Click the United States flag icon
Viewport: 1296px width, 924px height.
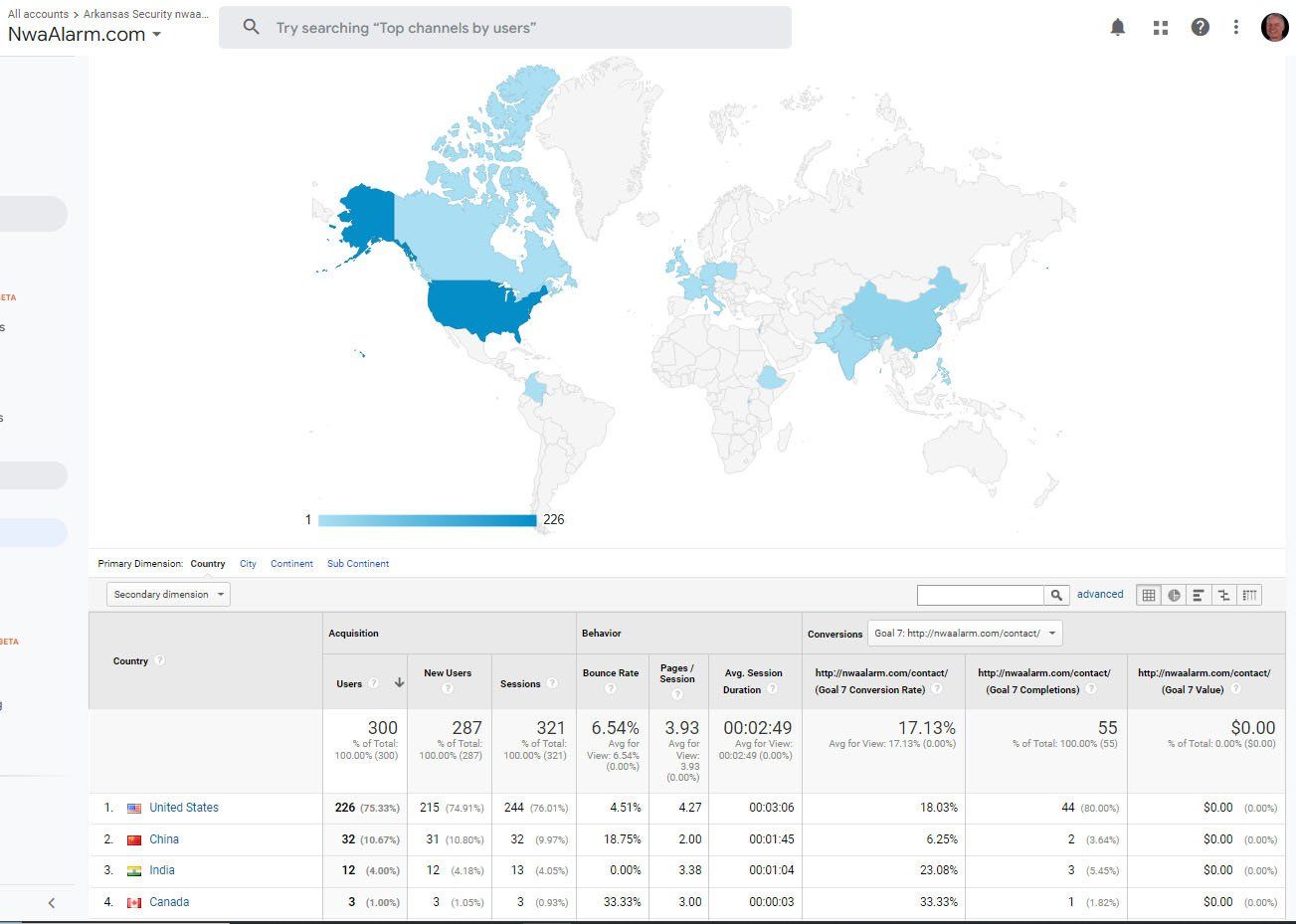tap(134, 809)
